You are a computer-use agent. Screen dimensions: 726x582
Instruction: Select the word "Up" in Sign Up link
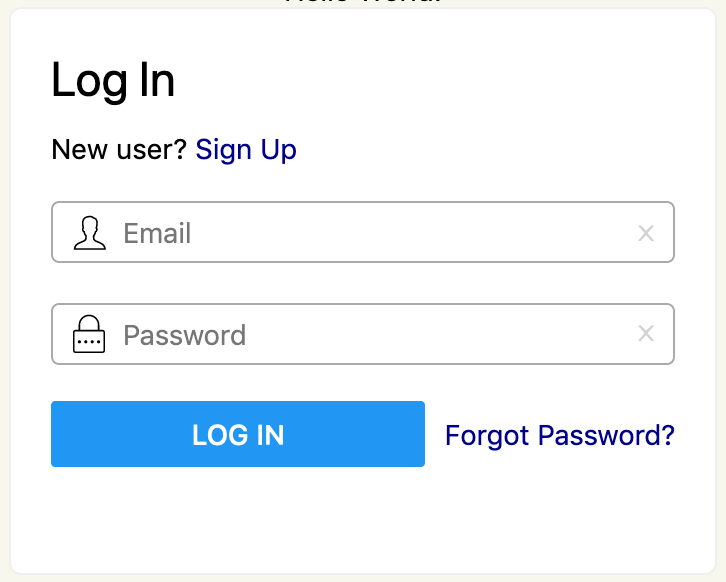tap(278, 151)
